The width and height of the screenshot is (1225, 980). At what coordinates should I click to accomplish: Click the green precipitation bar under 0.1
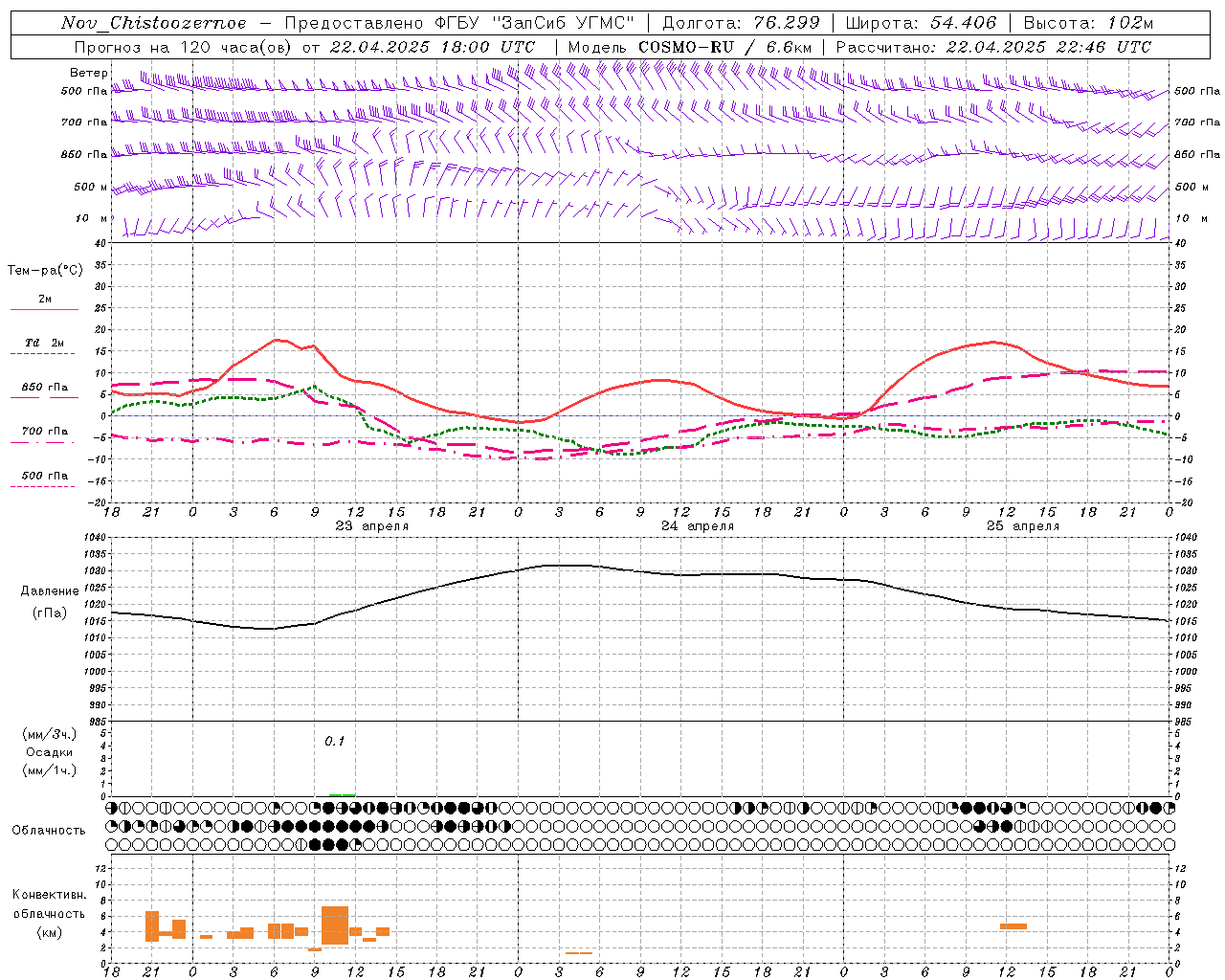point(342,795)
